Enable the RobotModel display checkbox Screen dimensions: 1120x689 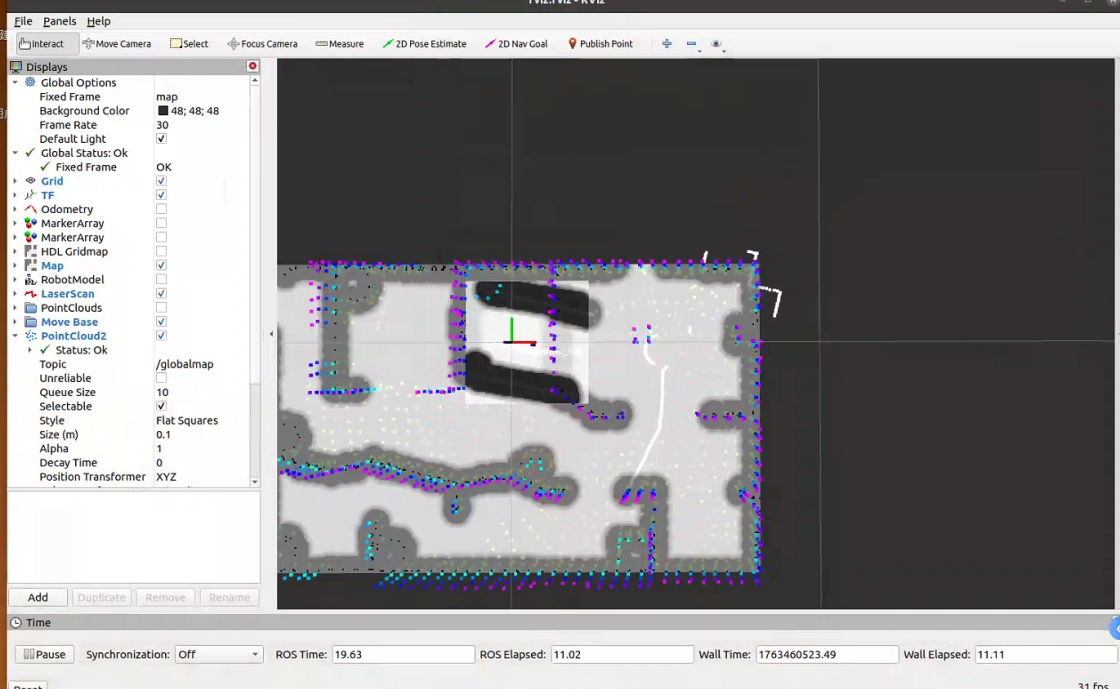click(x=161, y=280)
